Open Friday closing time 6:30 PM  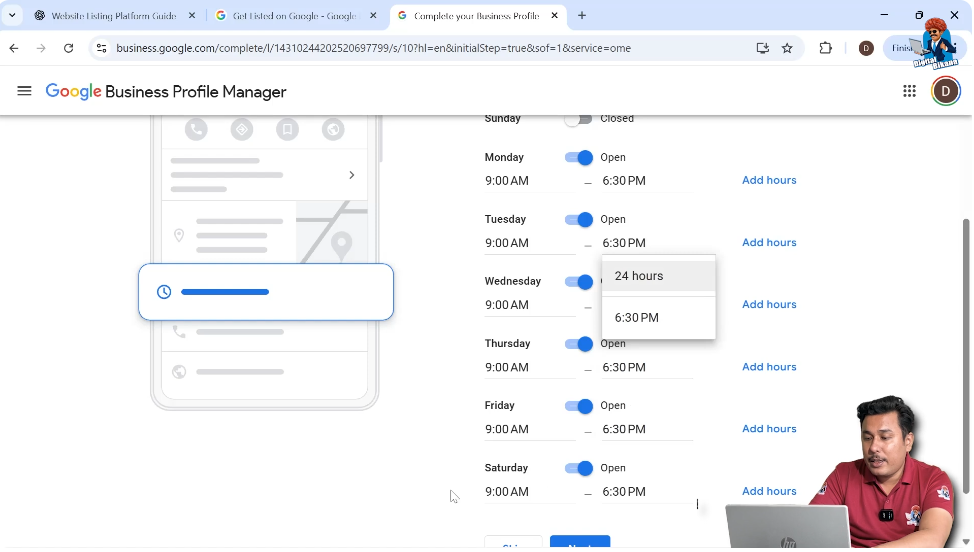point(647,429)
